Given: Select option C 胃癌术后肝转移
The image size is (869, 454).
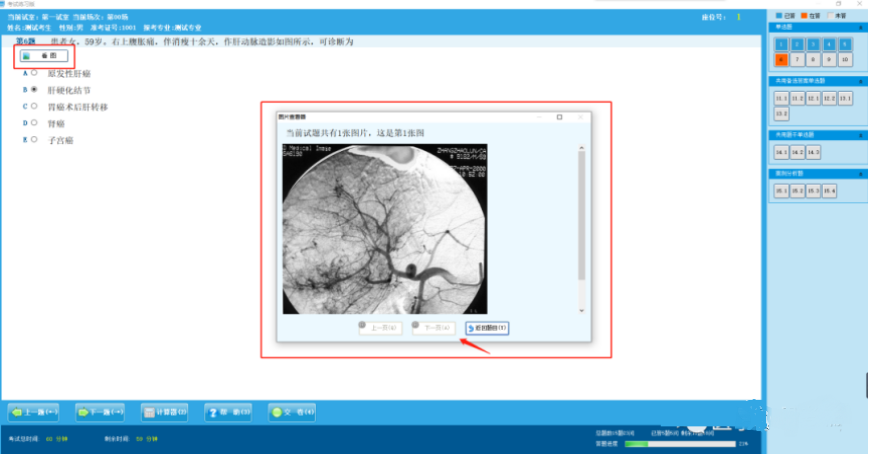Looking at the screenshot, I should pos(35,105).
